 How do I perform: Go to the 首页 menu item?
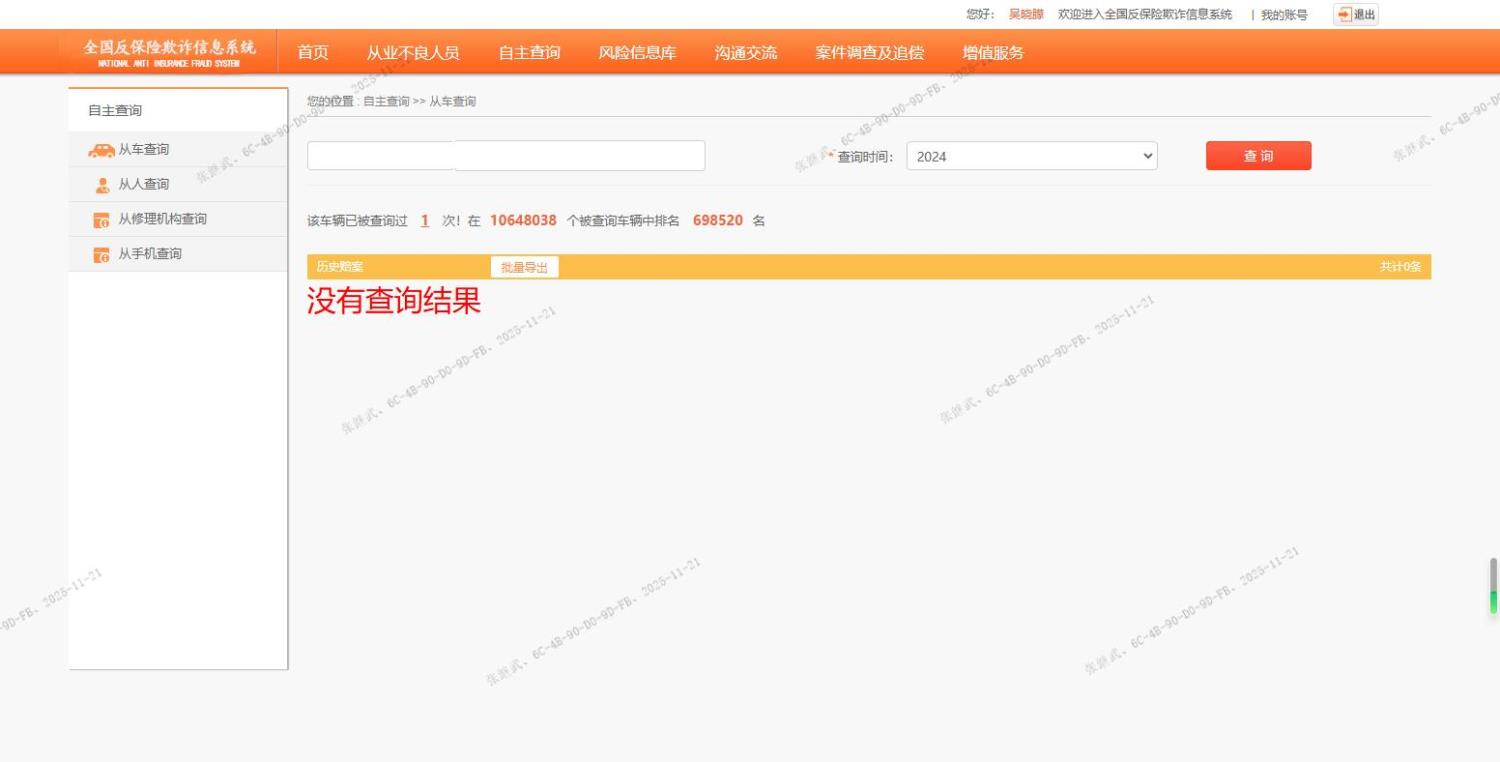pyautogui.click(x=313, y=53)
